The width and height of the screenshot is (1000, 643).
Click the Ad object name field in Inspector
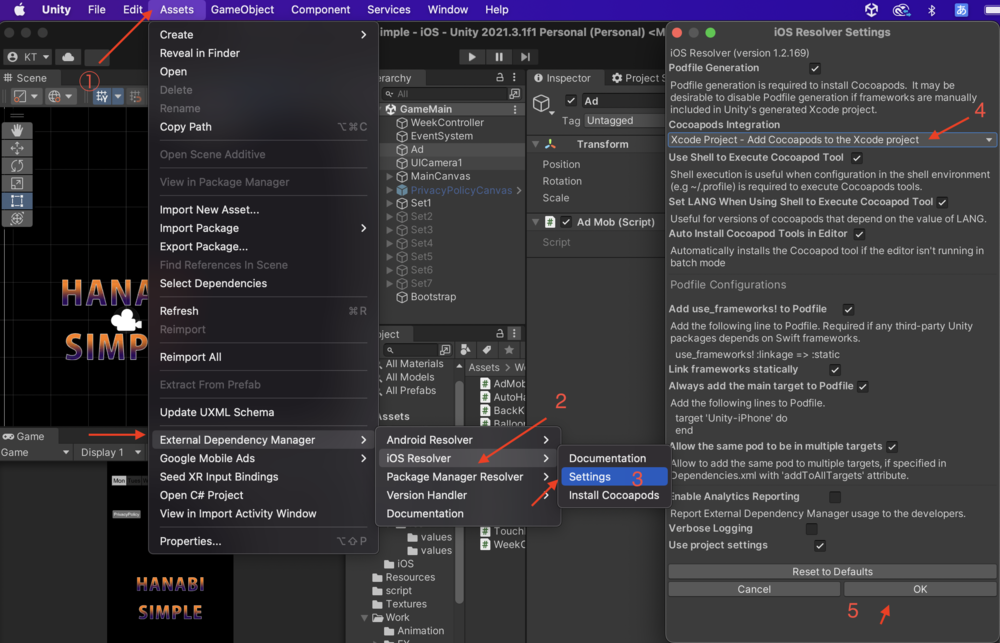pos(624,101)
